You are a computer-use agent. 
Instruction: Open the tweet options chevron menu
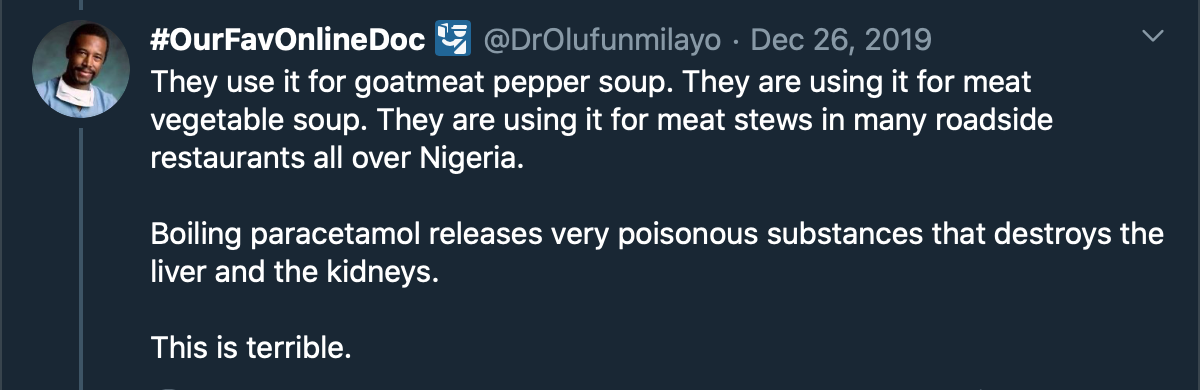pos(1153,37)
